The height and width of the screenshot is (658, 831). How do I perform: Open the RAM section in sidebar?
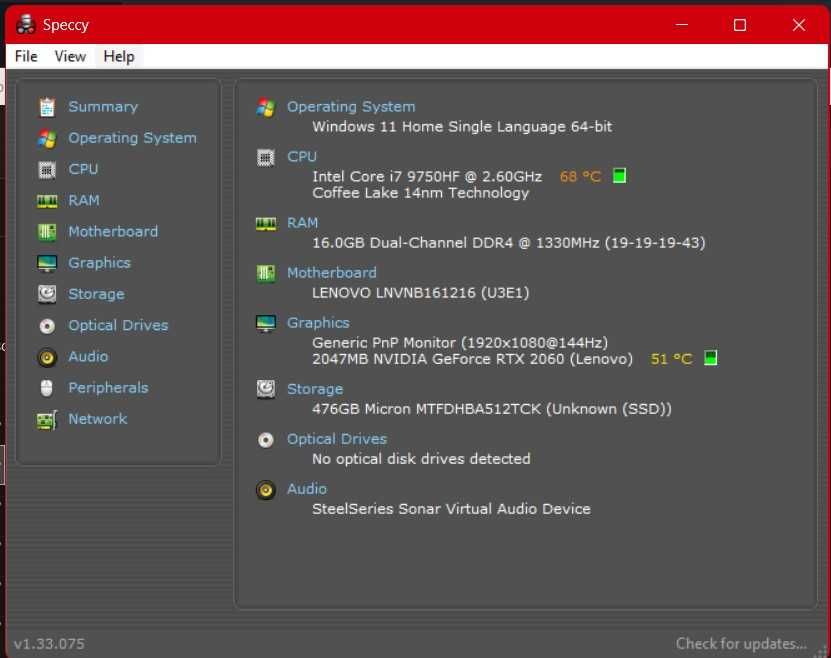tap(84, 200)
